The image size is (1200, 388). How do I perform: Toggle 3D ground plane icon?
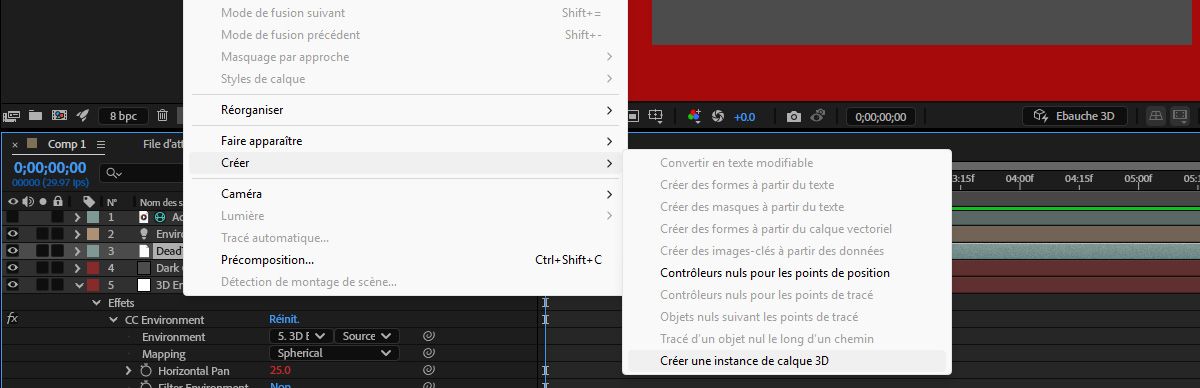tap(1155, 116)
